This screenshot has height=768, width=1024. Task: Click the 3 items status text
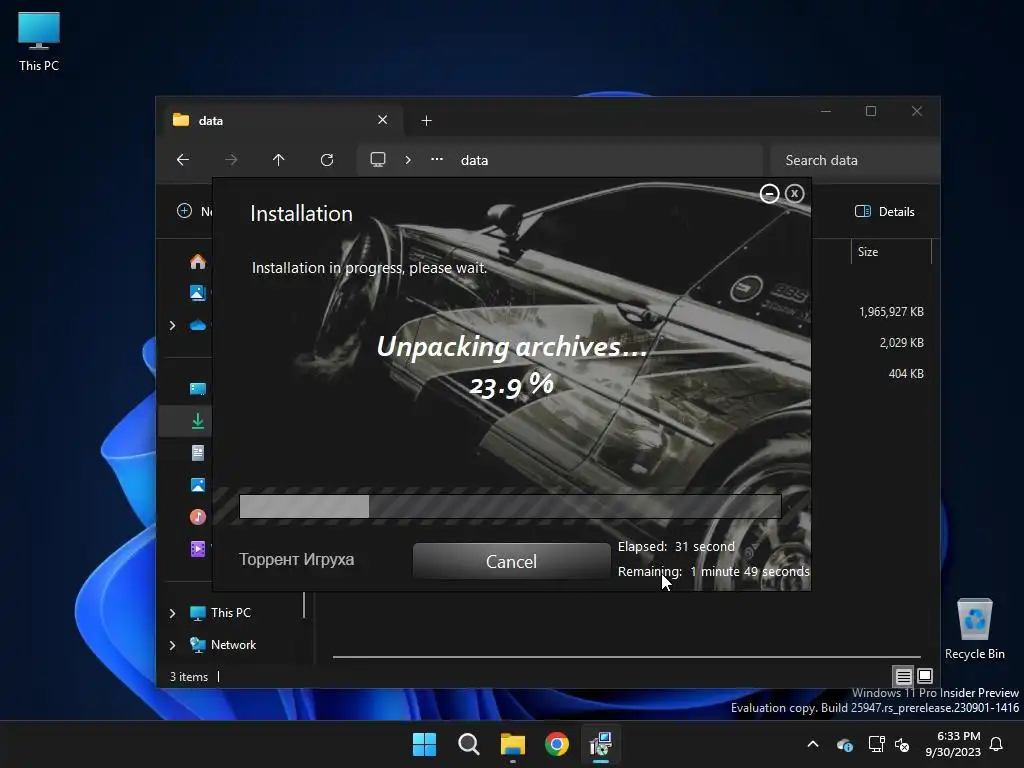coord(189,677)
